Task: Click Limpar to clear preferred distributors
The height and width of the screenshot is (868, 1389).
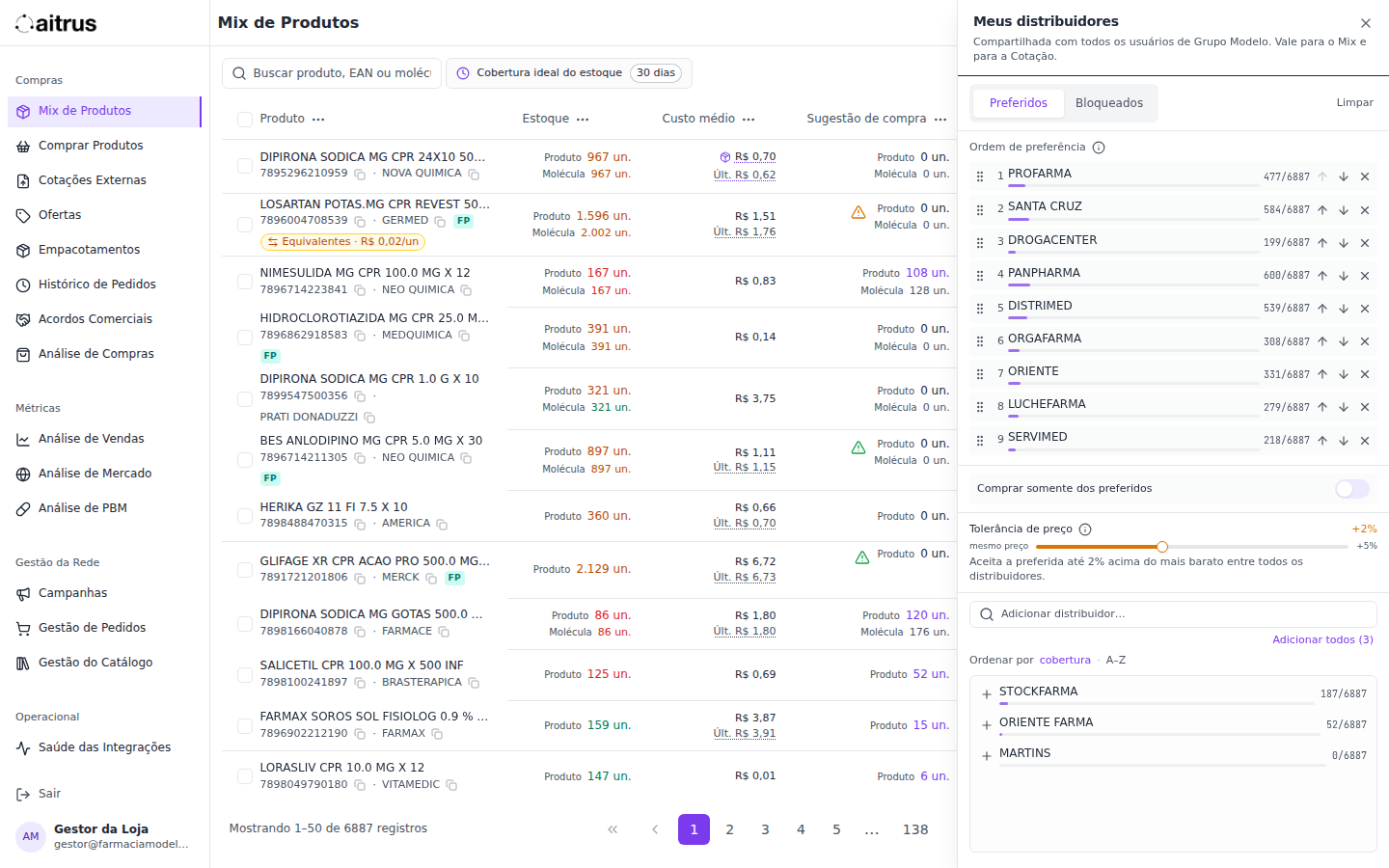Action: 1354,103
